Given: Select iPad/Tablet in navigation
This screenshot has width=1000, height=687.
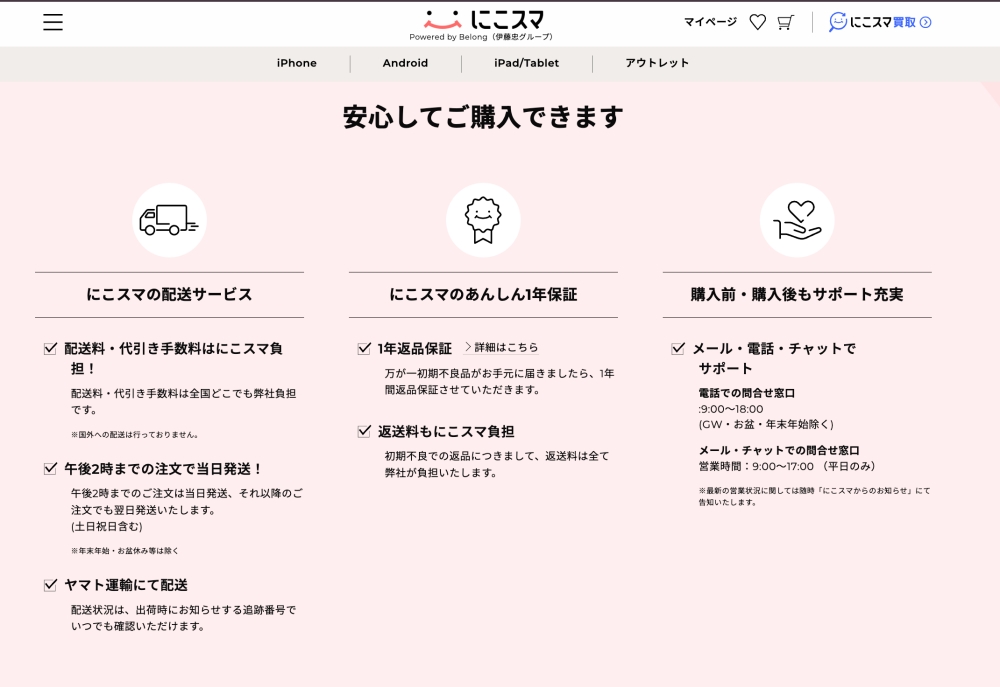Looking at the screenshot, I should click(x=526, y=63).
